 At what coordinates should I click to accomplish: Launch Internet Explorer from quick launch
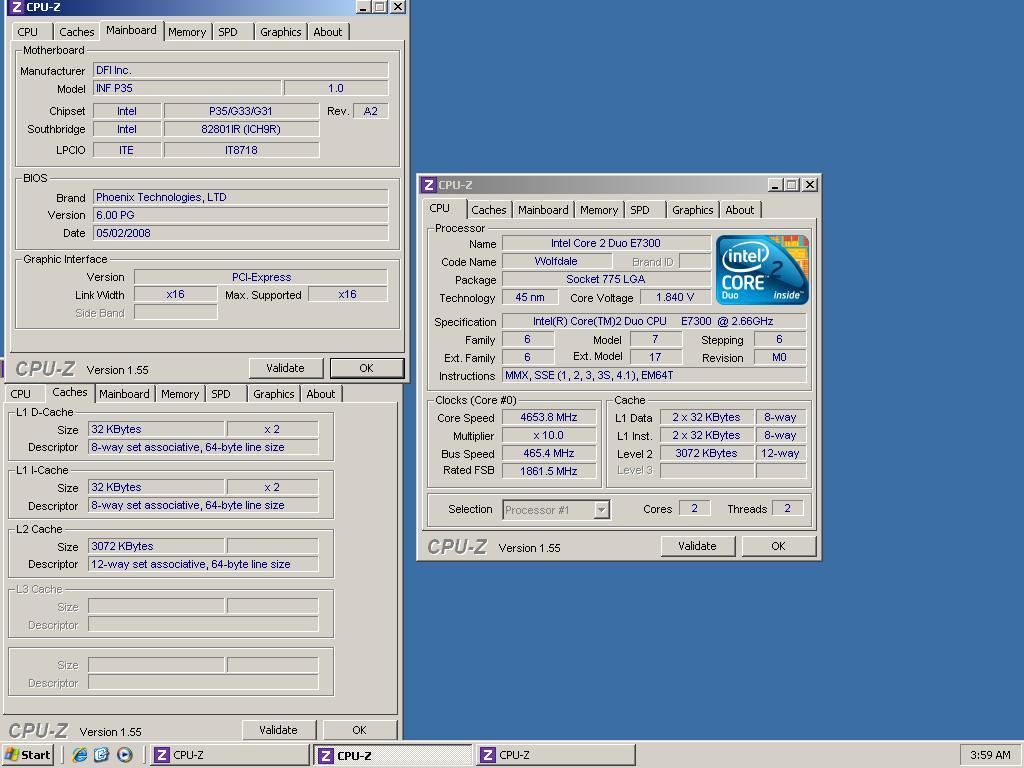[80, 755]
